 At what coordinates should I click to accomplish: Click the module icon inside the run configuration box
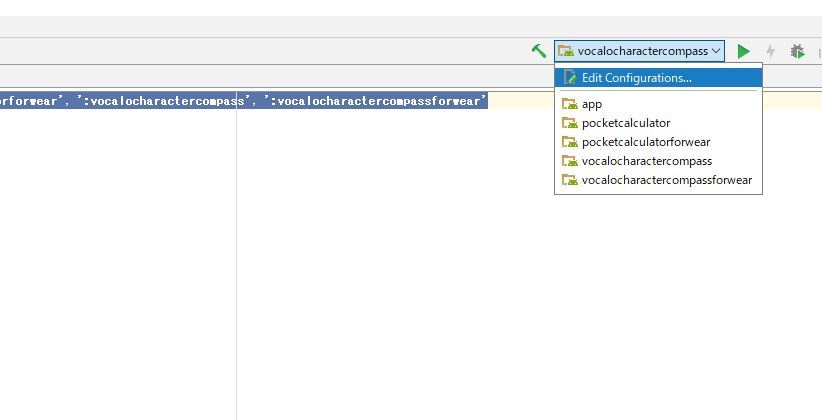tap(566, 51)
